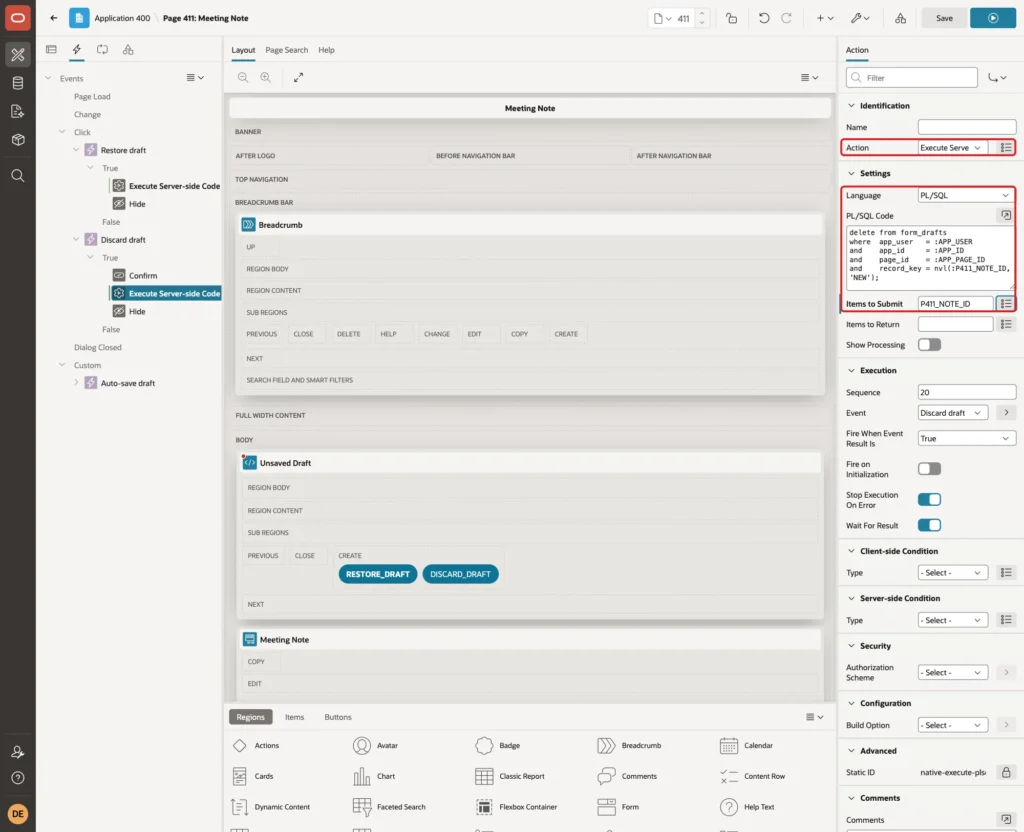Toggle Show Processing switch
The width and height of the screenshot is (1024, 832).
(x=929, y=345)
